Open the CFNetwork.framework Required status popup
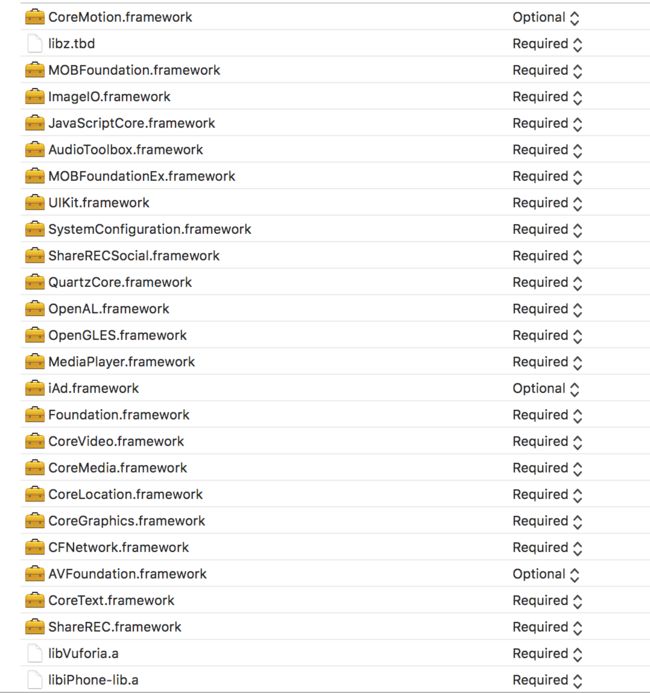This screenshot has width=650, height=693. pos(547,548)
